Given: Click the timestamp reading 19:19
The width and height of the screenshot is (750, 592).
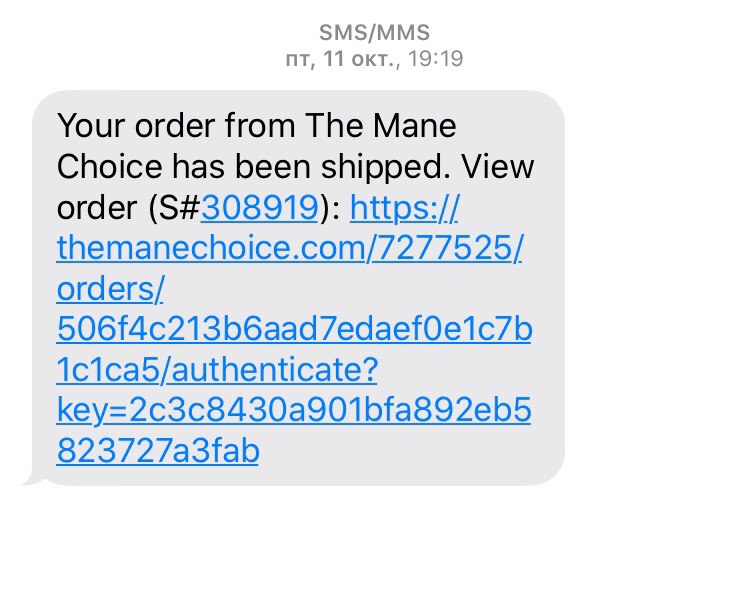Looking at the screenshot, I should pos(436,58).
